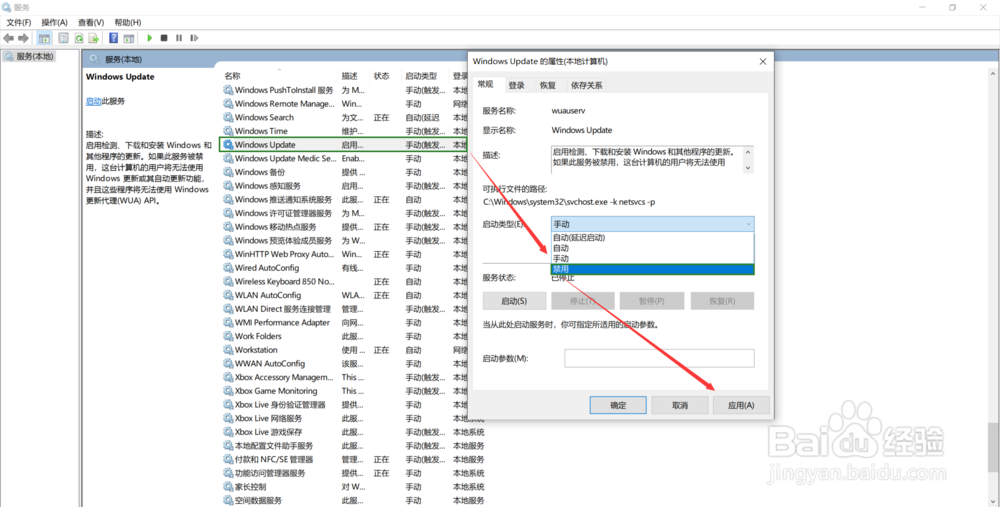This screenshot has width=1000, height=507.
Task: Select the Windows Update Medic Se... service row
Action: tap(344, 159)
